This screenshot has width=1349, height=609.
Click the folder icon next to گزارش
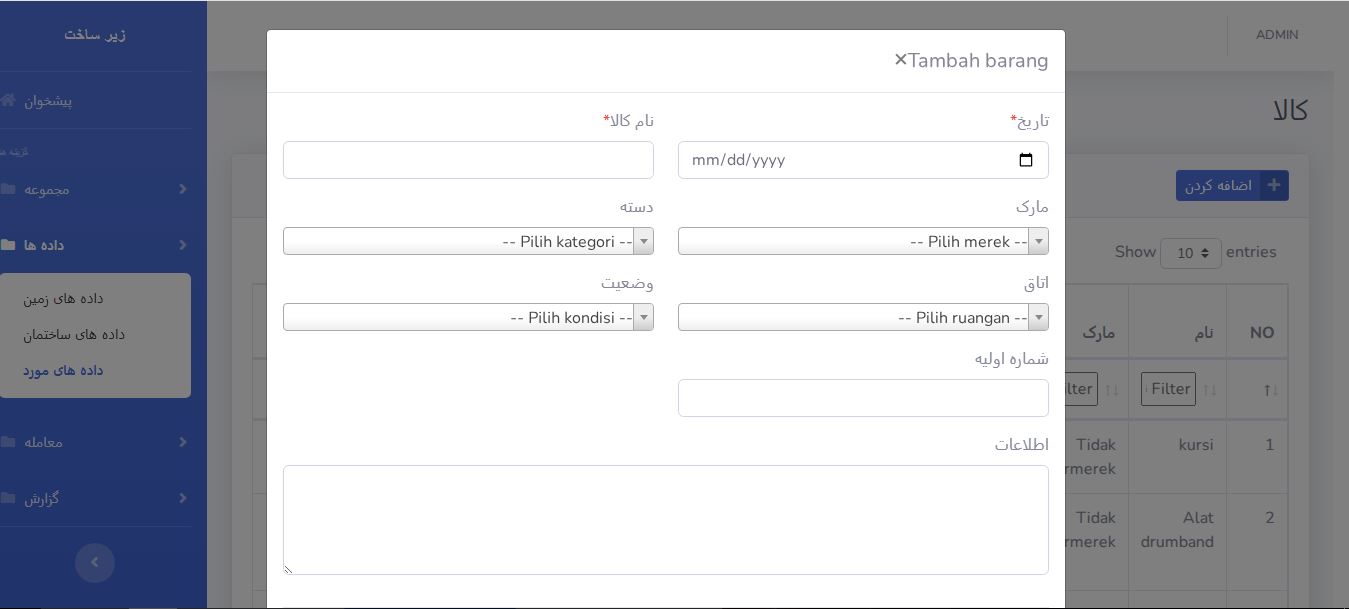click(8, 498)
